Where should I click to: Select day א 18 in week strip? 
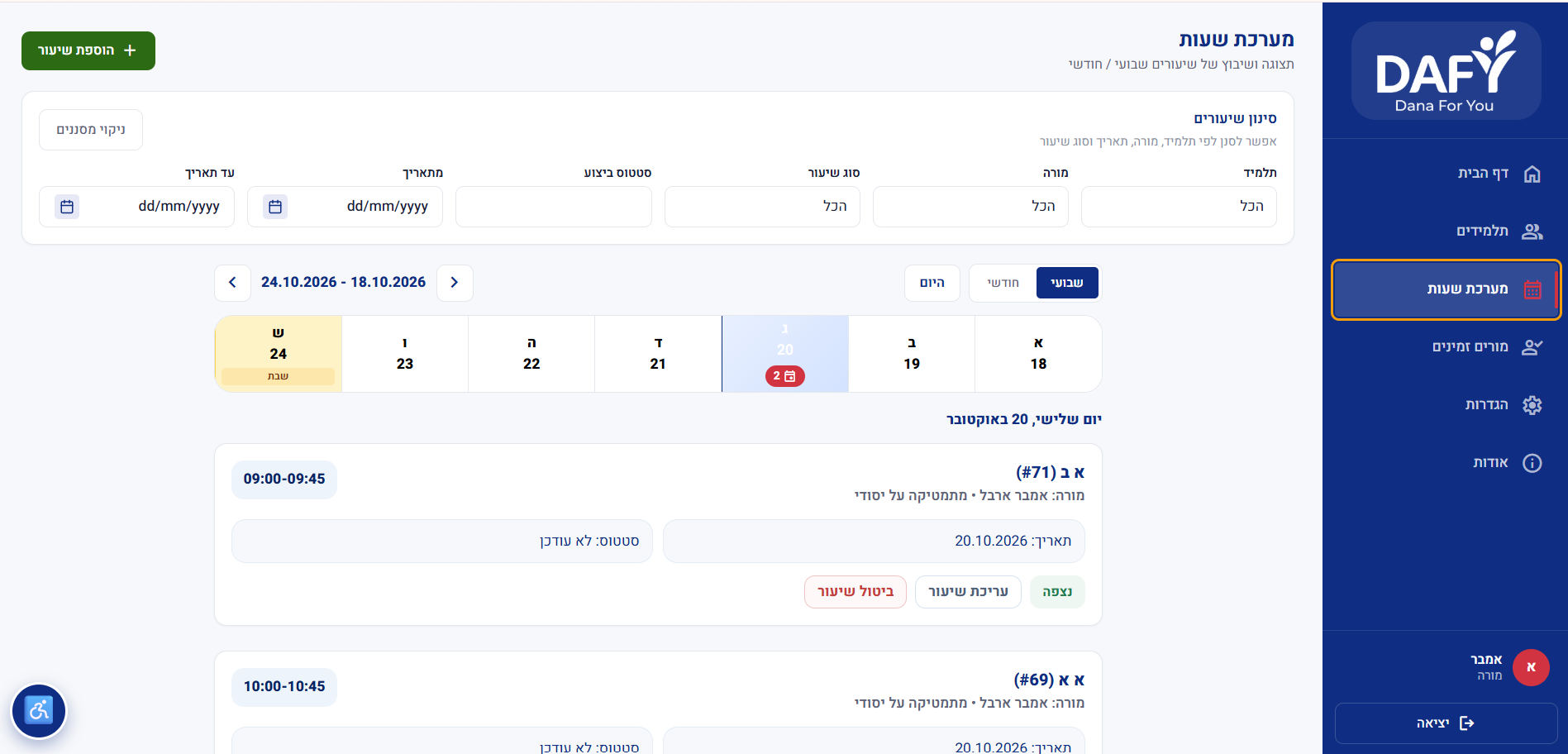(x=1038, y=354)
